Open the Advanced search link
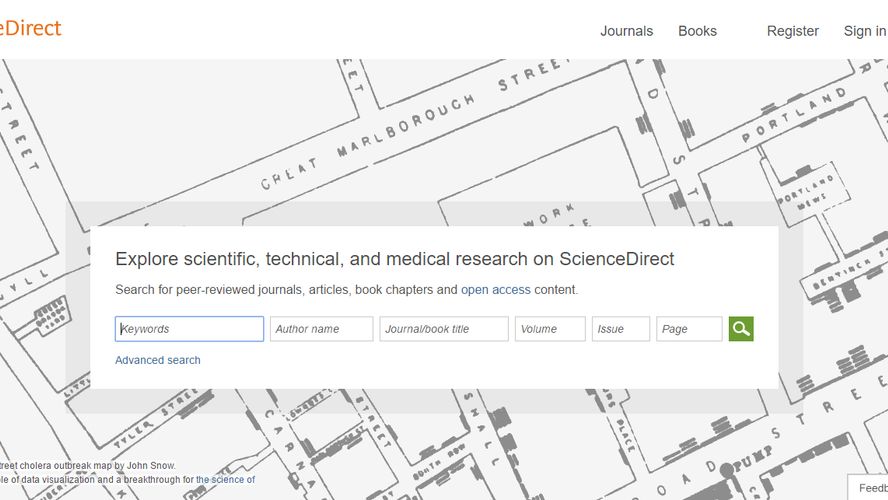This screenshot has height=500, width=888. (158, 360)
